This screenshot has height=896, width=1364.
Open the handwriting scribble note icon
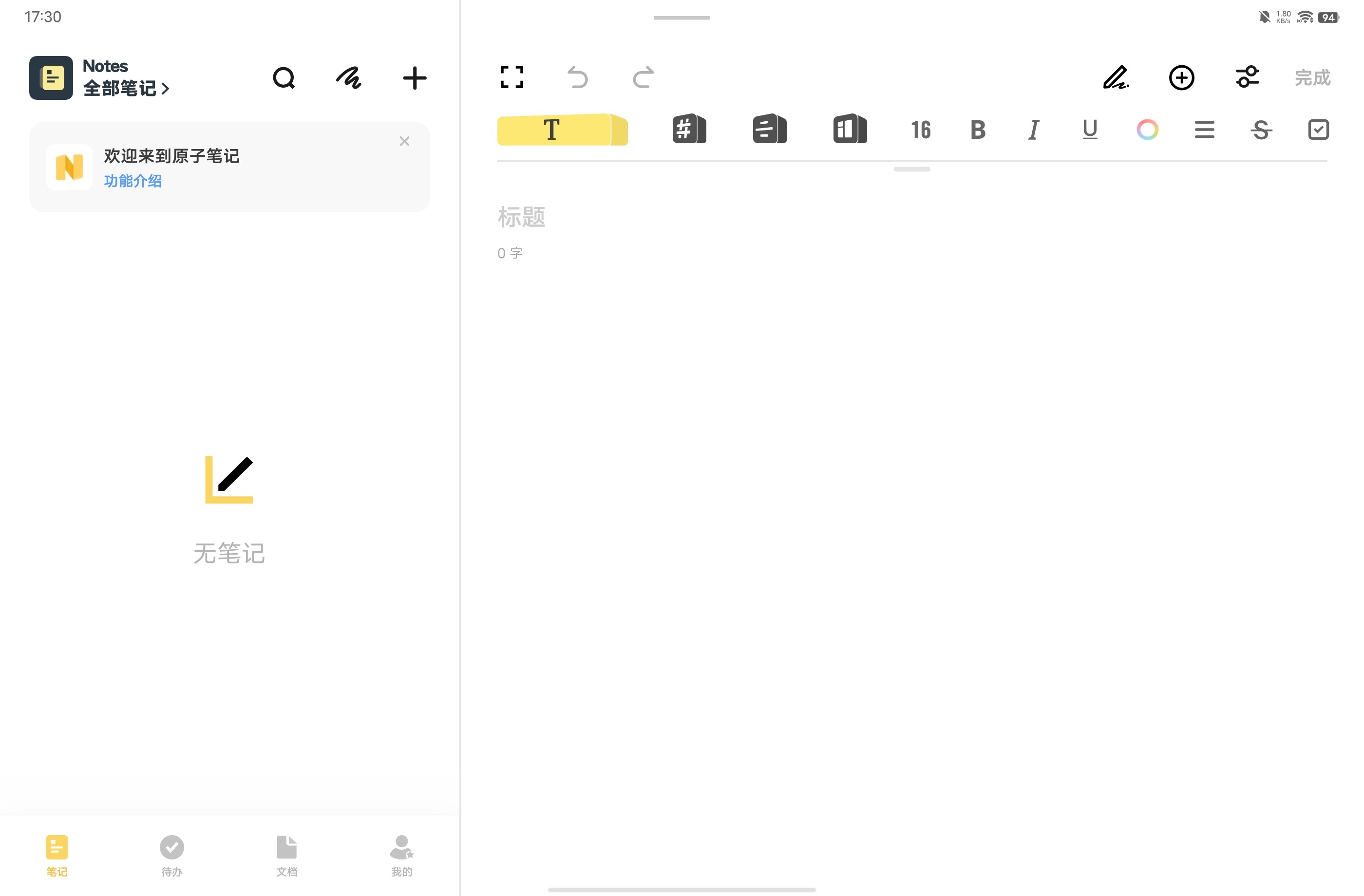pyautogui.click(x=348, y=78)
